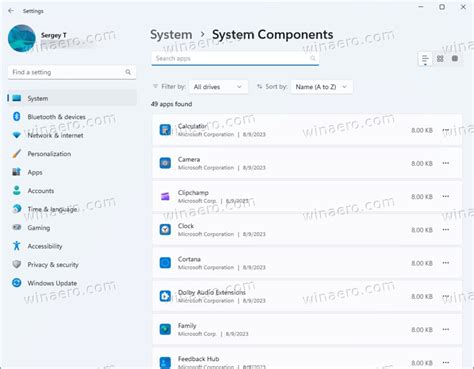Image resolution: width=474 pixels, height=369 pixels.
Task: Switch to list view layout
Action: [425, 59]
